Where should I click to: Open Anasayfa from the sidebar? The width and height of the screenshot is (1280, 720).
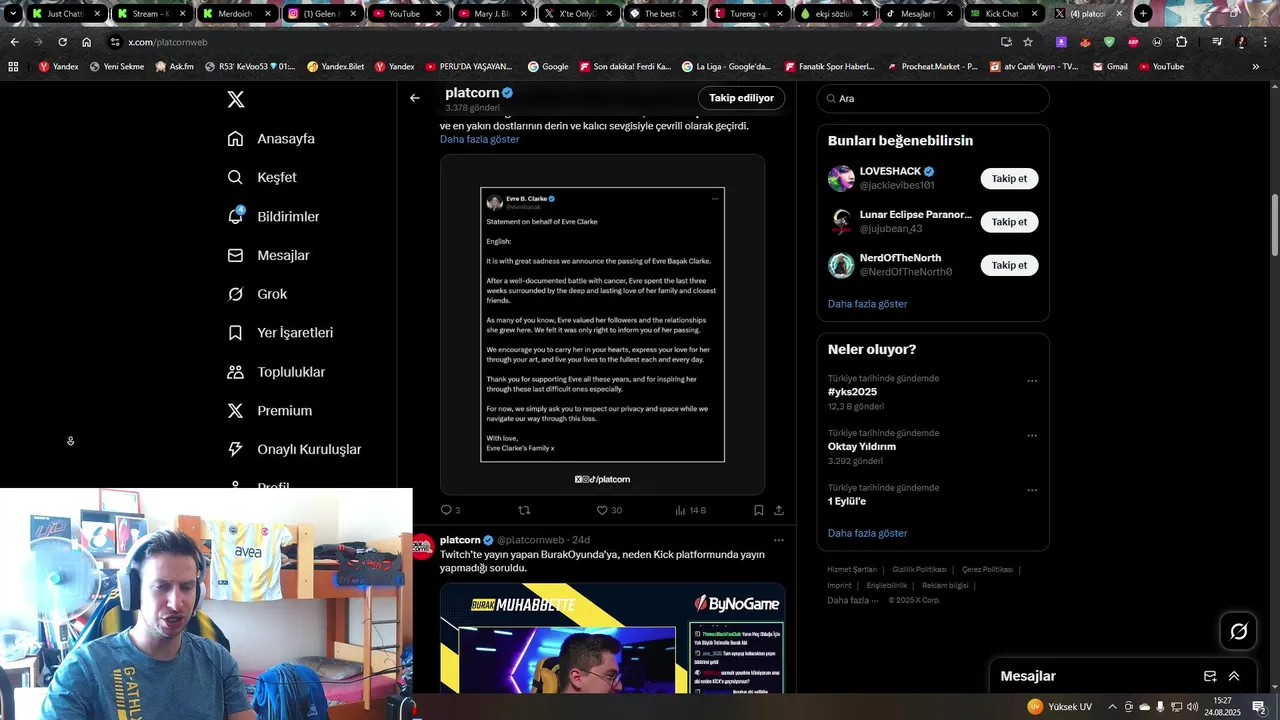tap(271, 139)
